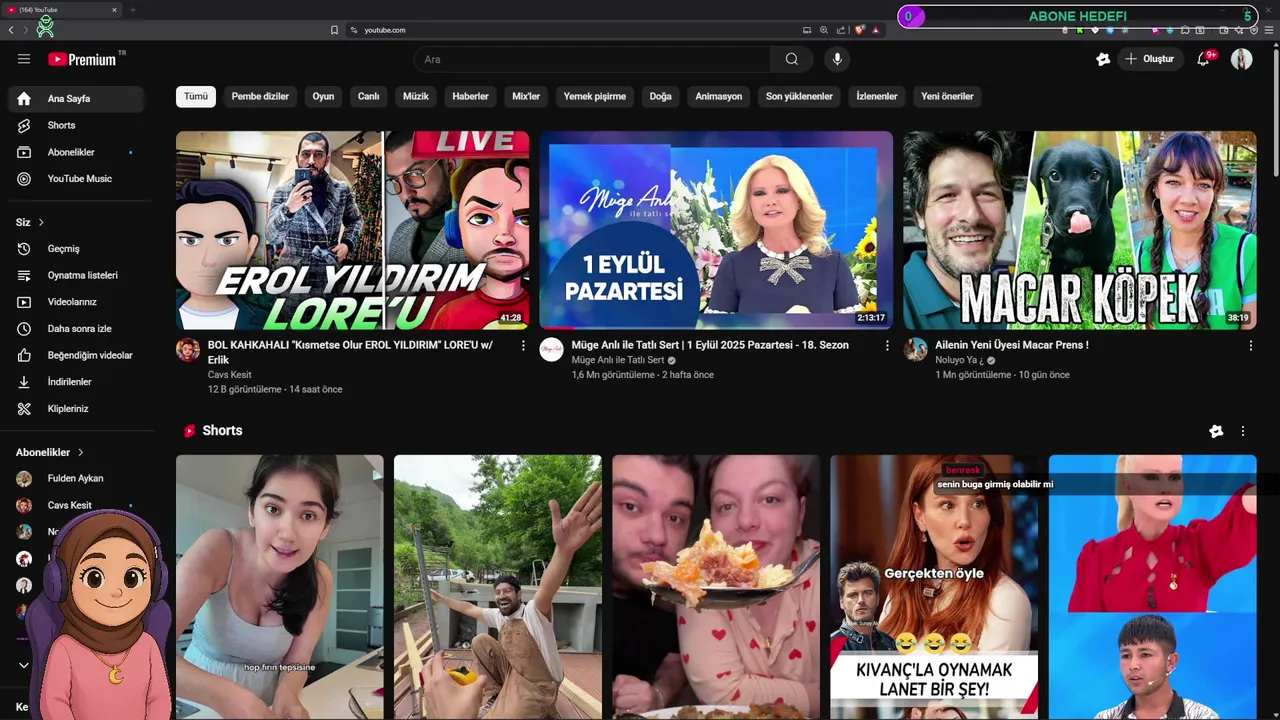This screenshot has width=1280, height=720.
Task: Open Daha sonra izle list
Action: tap(76, 329)
